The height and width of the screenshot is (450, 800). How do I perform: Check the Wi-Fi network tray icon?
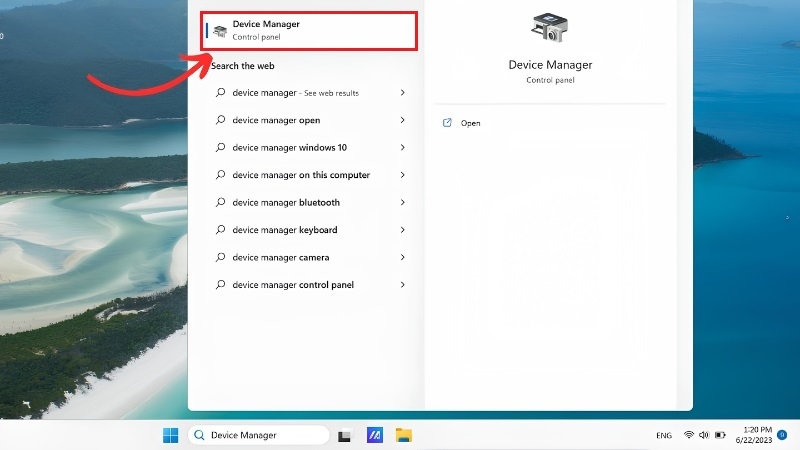tap(689, 435)
